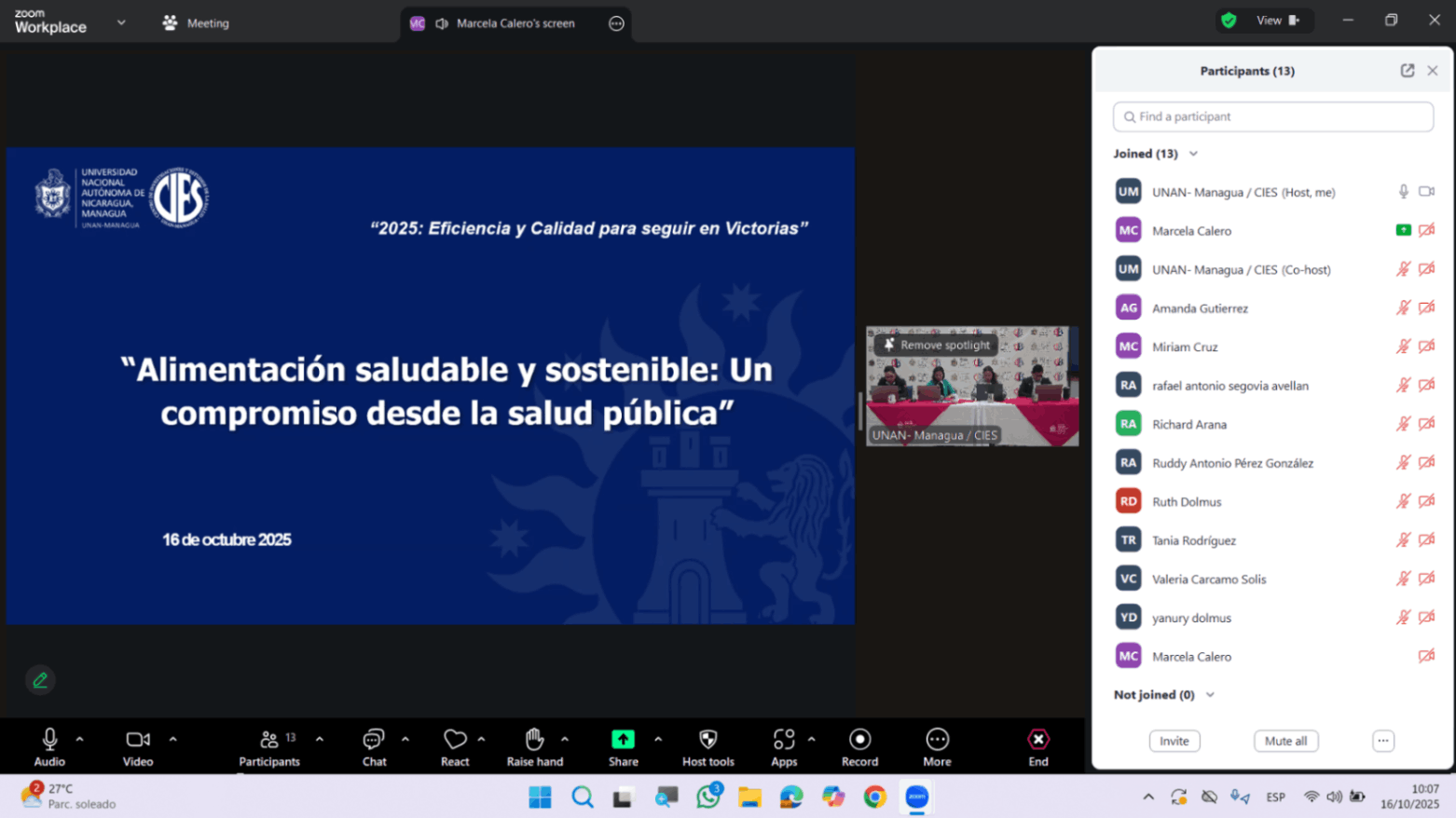
Task: Open the View menu
Action: pos(1276,20)
